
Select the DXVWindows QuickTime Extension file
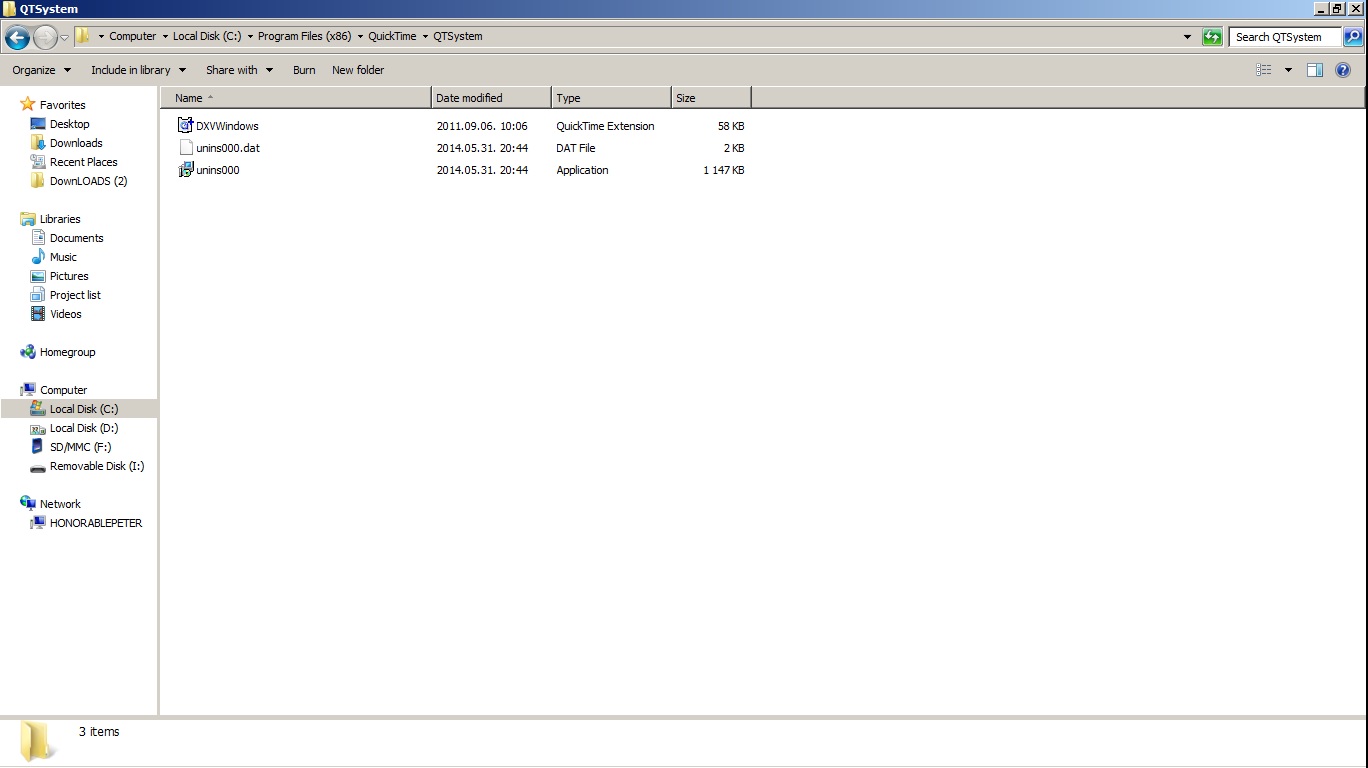coord(227,126)
